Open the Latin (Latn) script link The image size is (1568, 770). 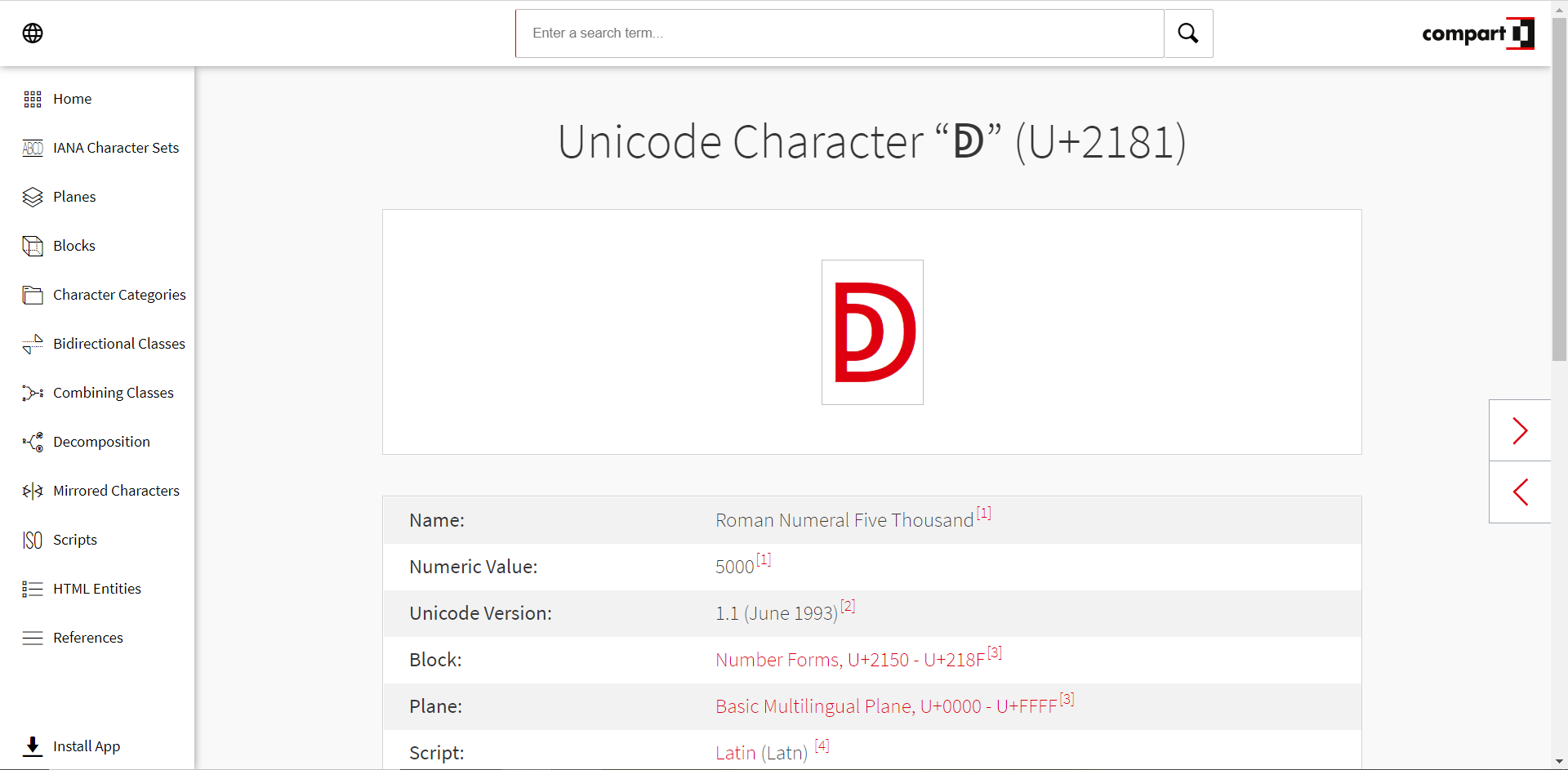tap(762, 752)
